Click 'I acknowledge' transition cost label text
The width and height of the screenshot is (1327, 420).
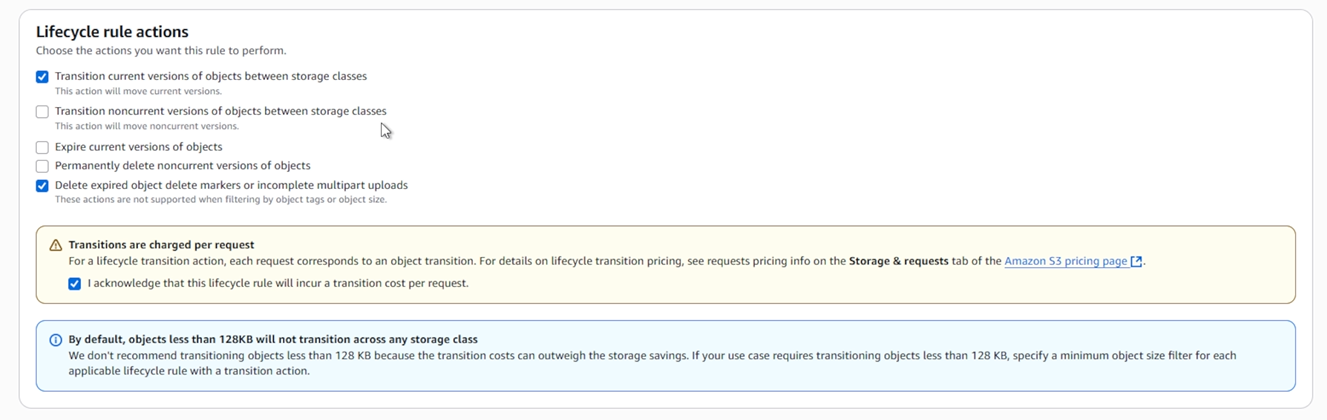pyautogui.click(x=277, y=284)
